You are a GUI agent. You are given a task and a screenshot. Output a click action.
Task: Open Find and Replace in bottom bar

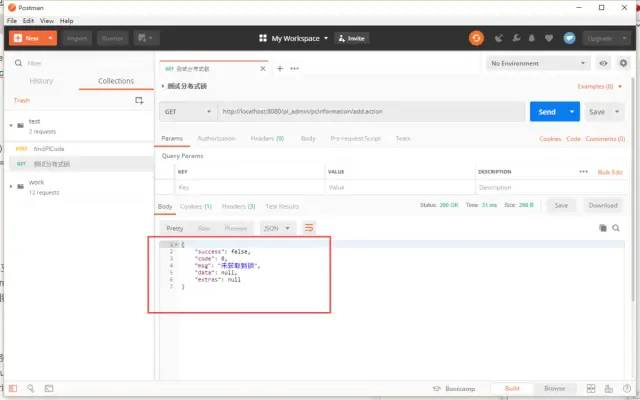point(31,388)
